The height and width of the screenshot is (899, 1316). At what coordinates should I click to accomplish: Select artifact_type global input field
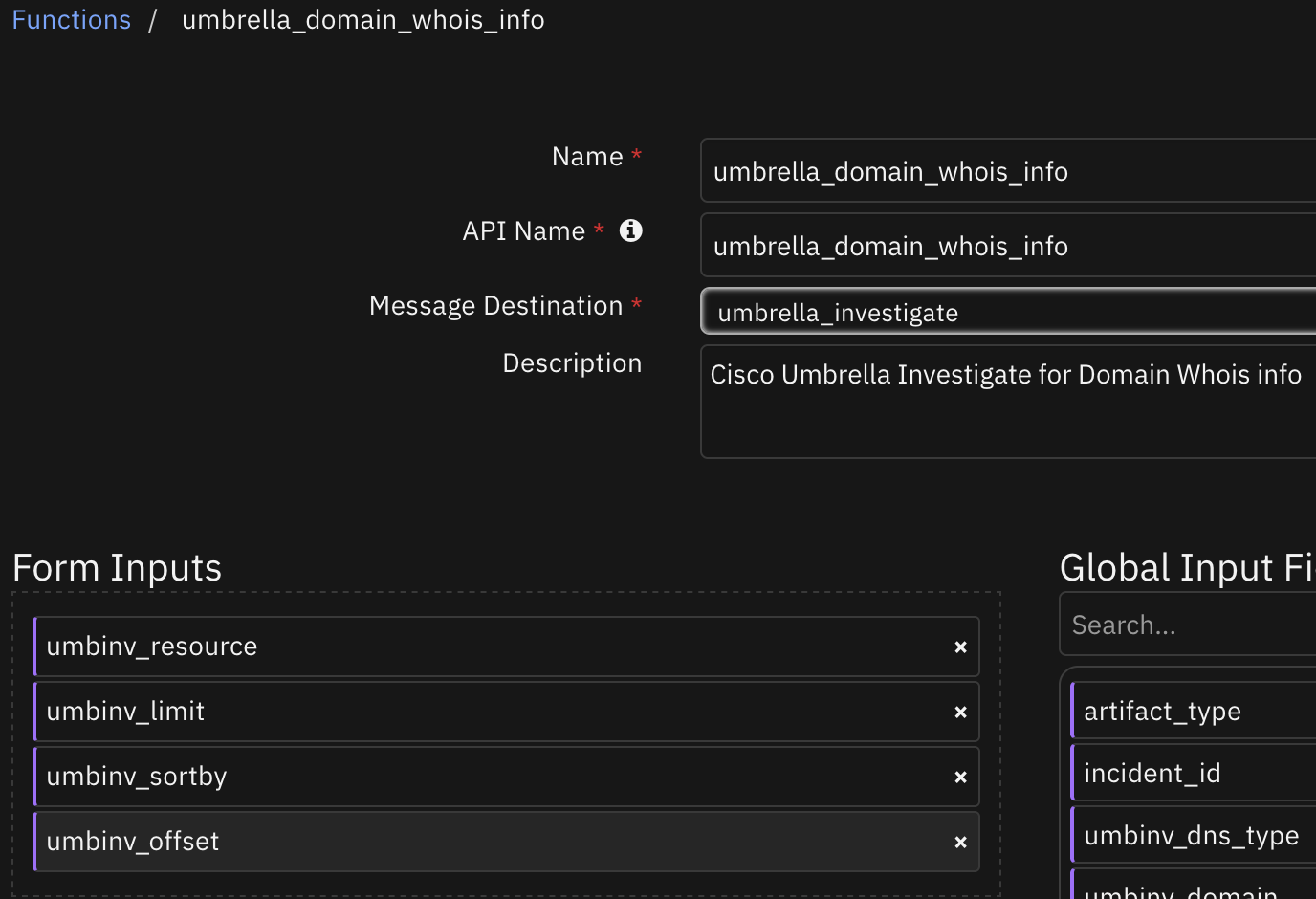(x=1194, y=711)
